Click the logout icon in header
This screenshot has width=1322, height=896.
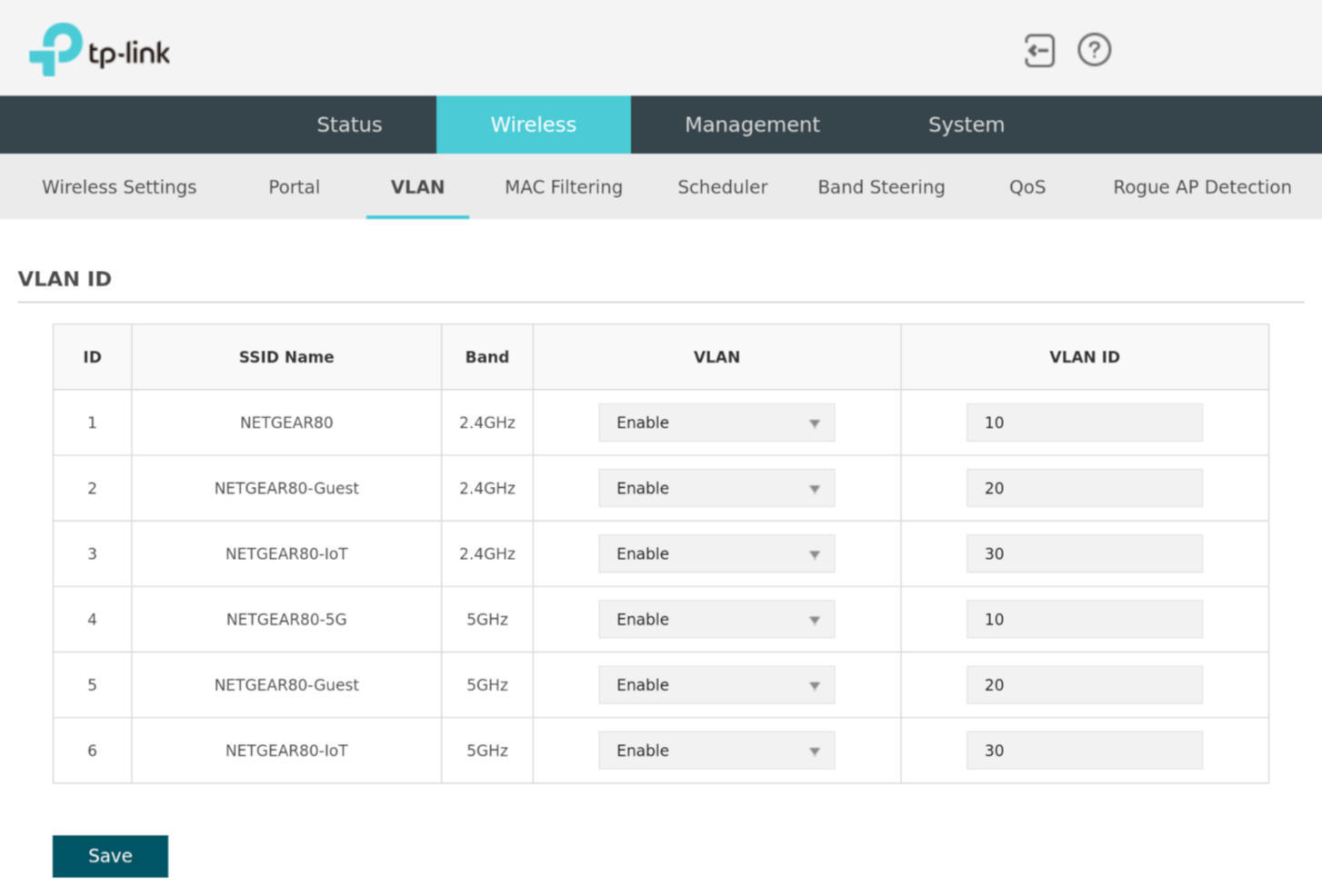(x=1039, y=50)
